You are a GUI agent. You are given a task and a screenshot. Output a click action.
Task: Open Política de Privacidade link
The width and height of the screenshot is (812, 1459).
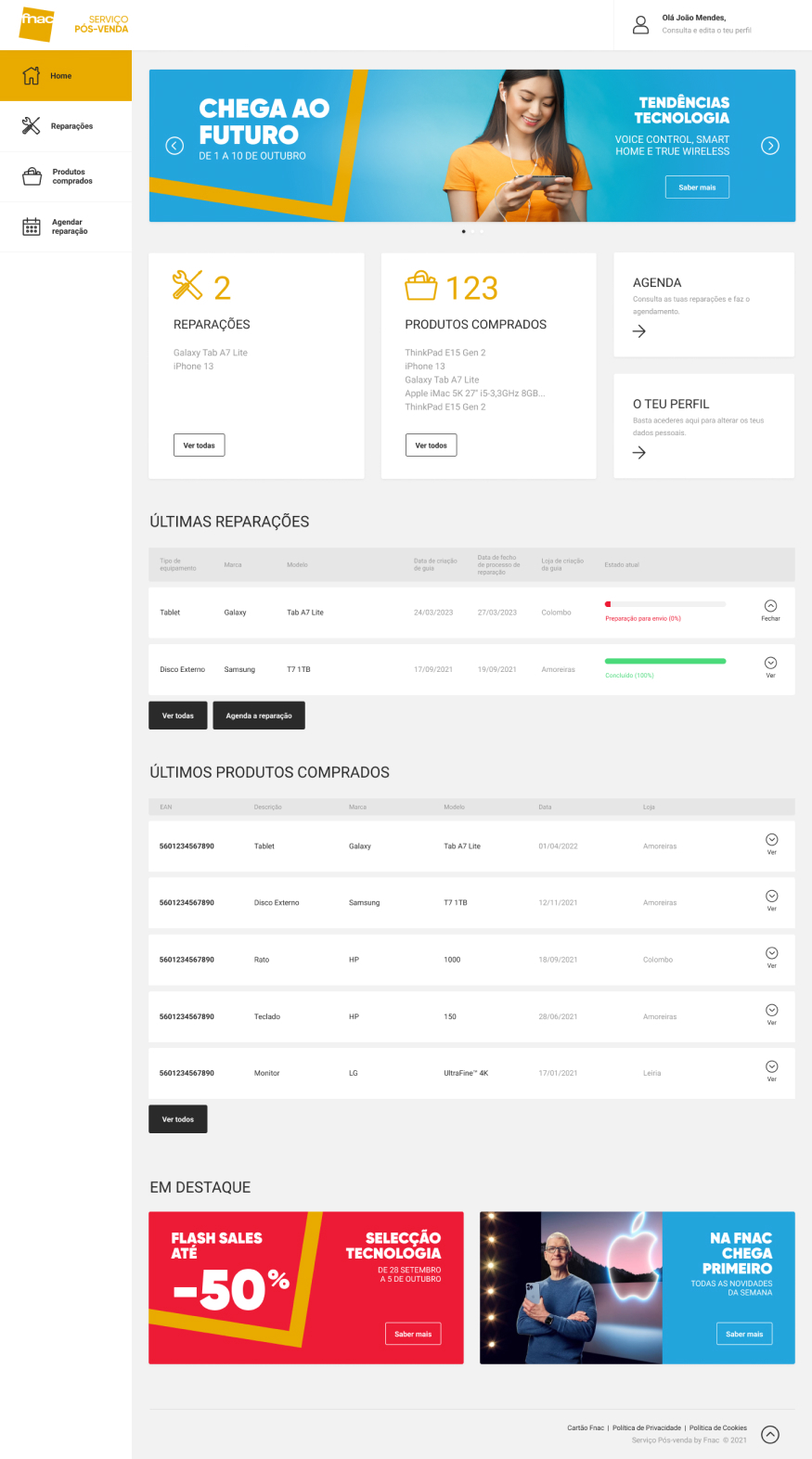tap(647, 1427)
